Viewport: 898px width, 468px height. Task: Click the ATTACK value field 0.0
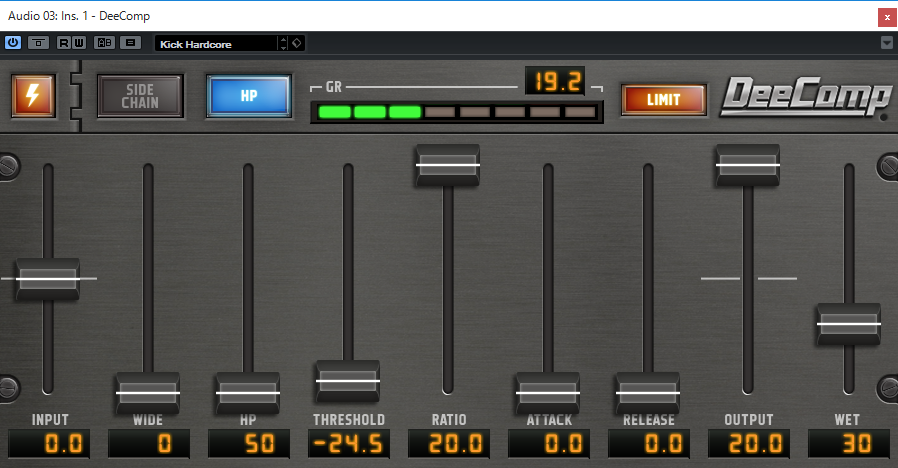tap(549, 444)
